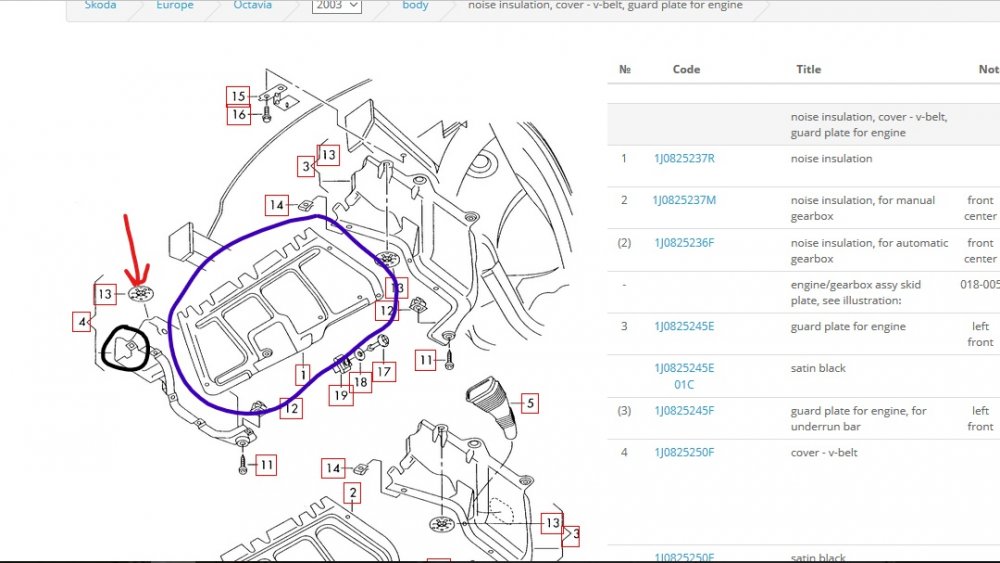1000x563 pixels.
Task: Click the 'satin black' text under 1J0825245E
Action: coord(818,368)
